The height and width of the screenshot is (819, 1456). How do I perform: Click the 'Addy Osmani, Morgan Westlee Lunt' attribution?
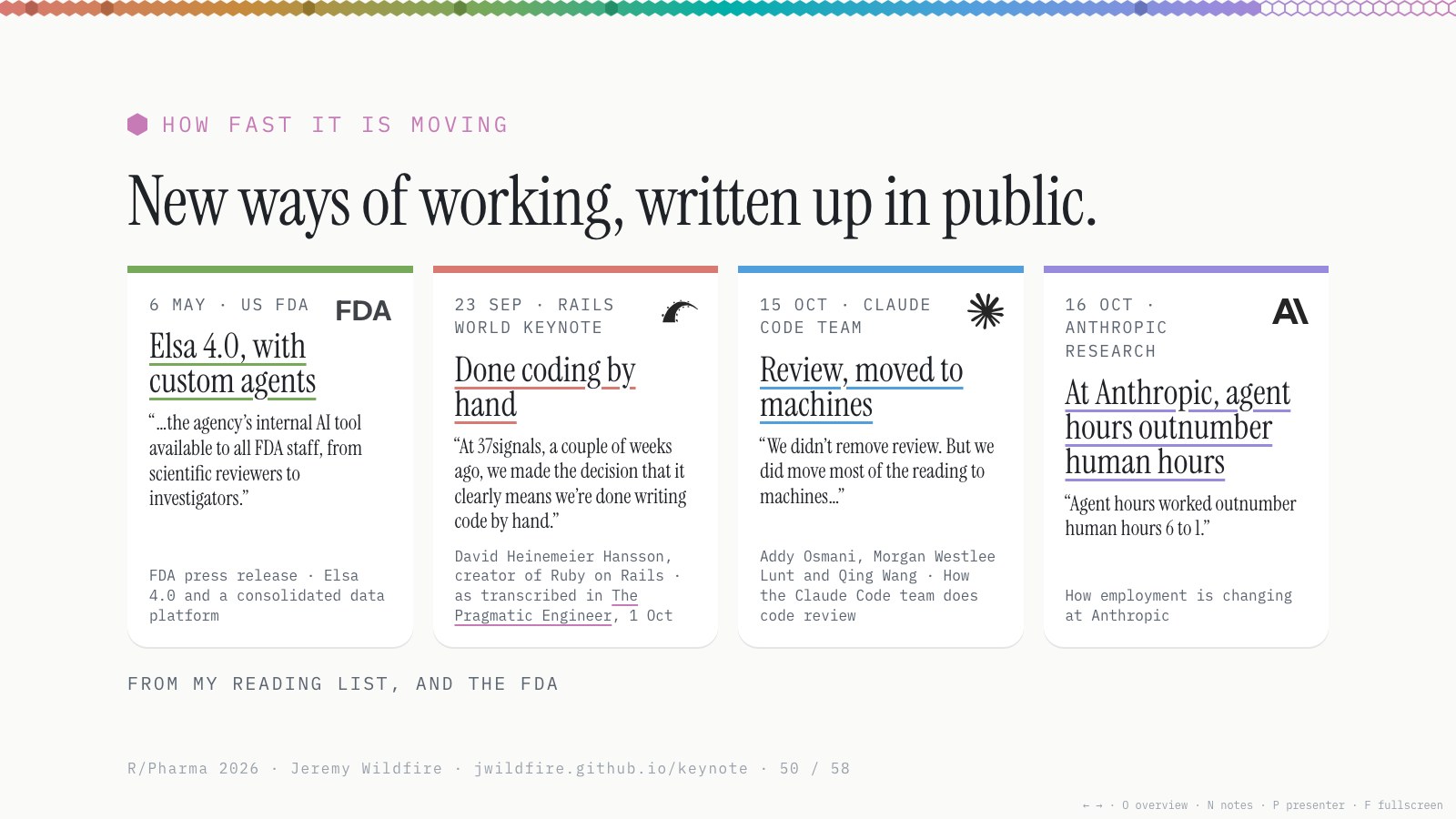coord(877,586)
